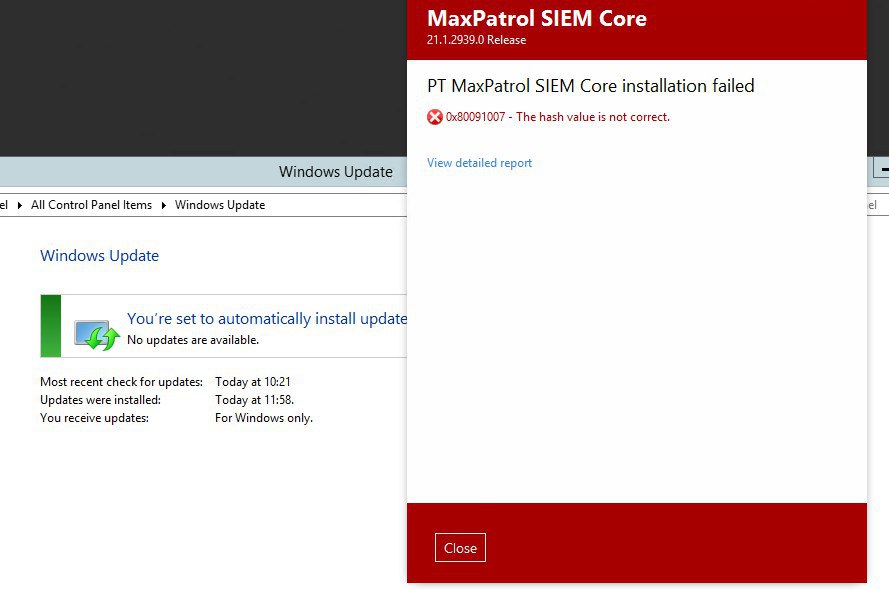This screenshot has height=590, width=889.
Task: Click the green status bar in Windows Update
Action: coord(50,326)
